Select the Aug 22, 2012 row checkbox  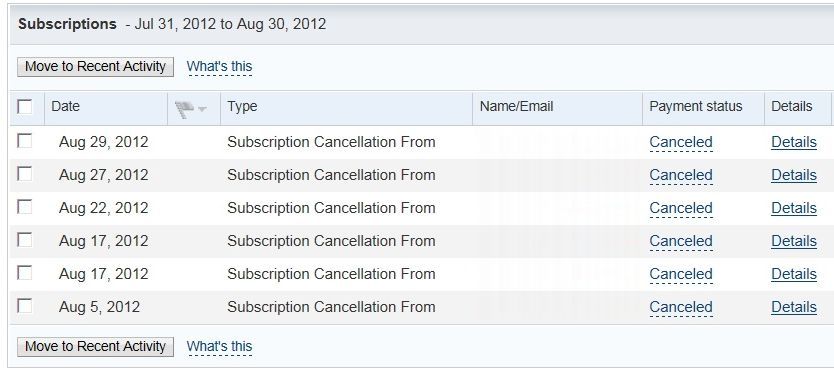click(24, 207)
